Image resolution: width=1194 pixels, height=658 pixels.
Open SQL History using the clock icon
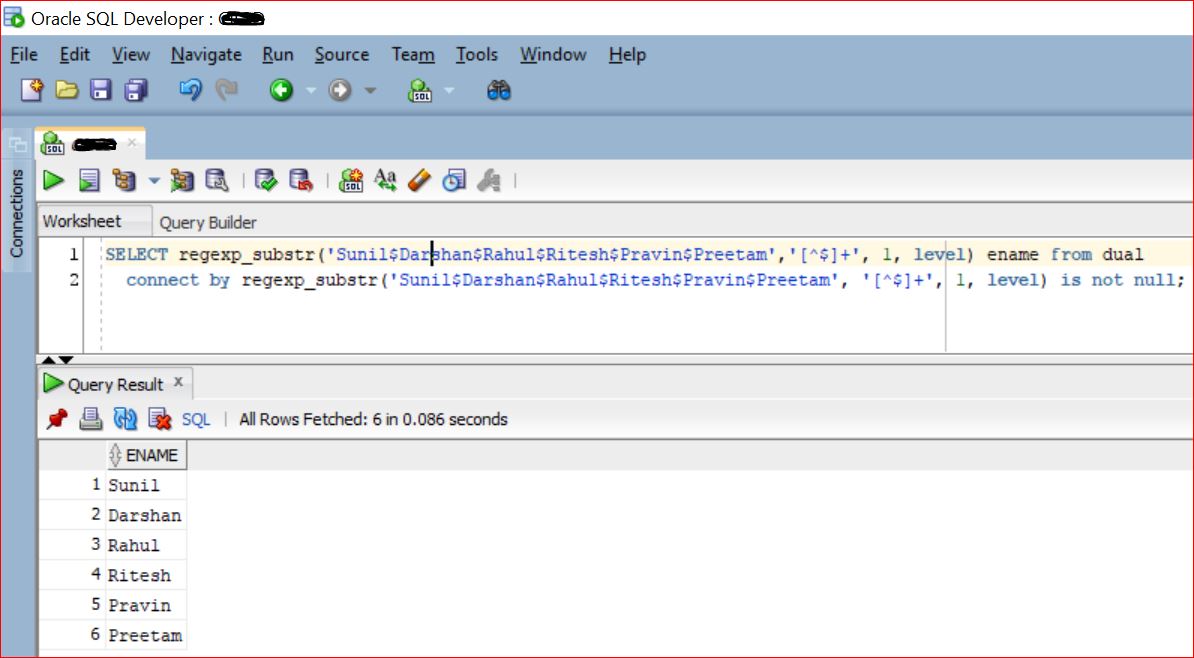453,180
